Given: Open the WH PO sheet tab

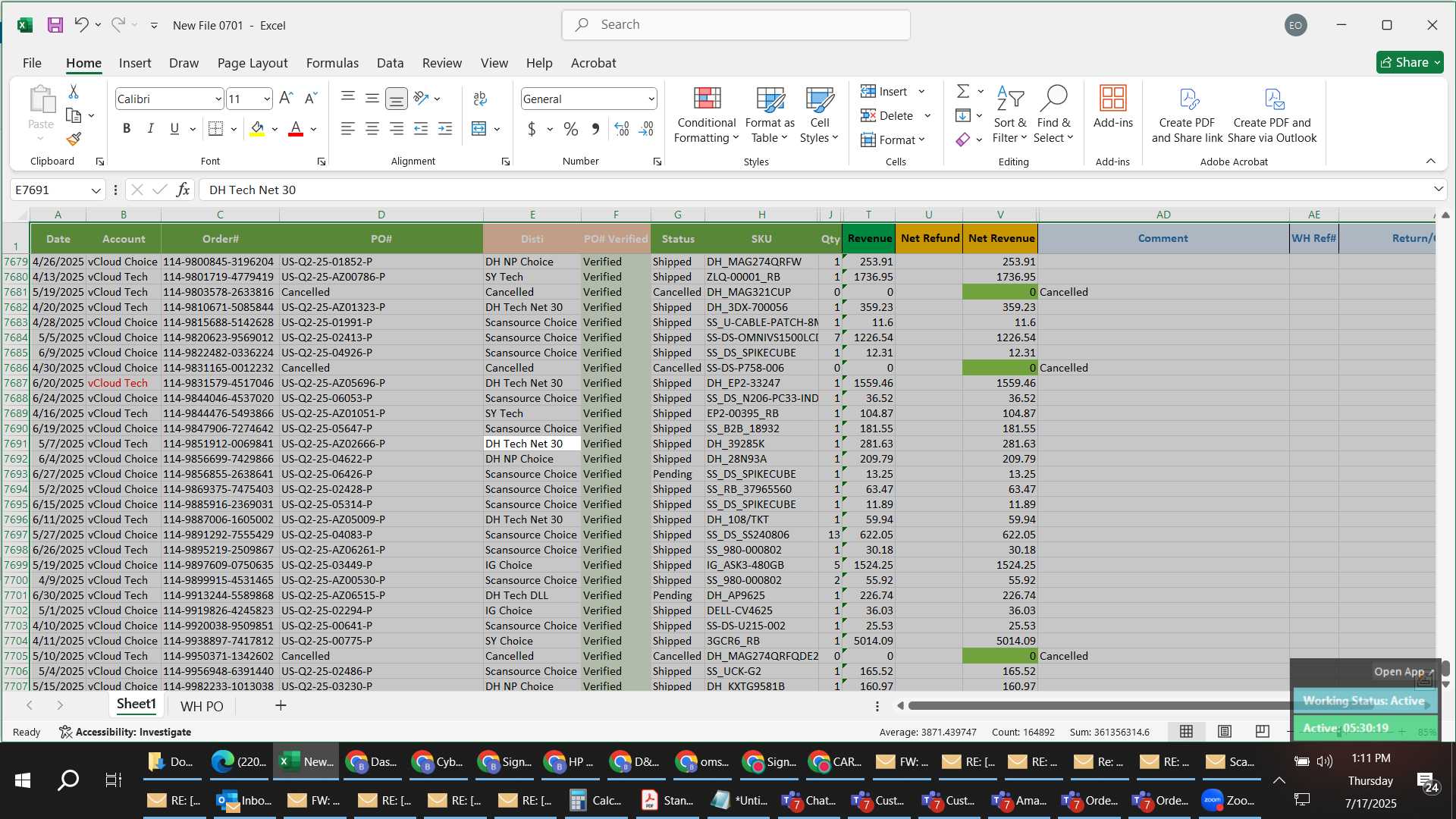Looking at the screenshot, I should click(x=202, y=706).
